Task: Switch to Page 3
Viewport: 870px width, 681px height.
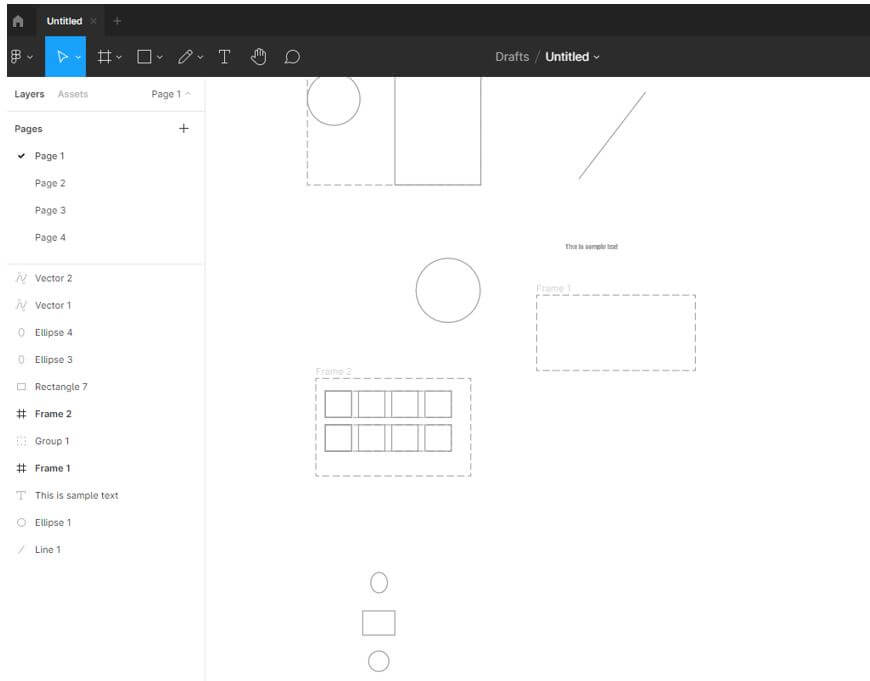Action: [x=50, y=210]
